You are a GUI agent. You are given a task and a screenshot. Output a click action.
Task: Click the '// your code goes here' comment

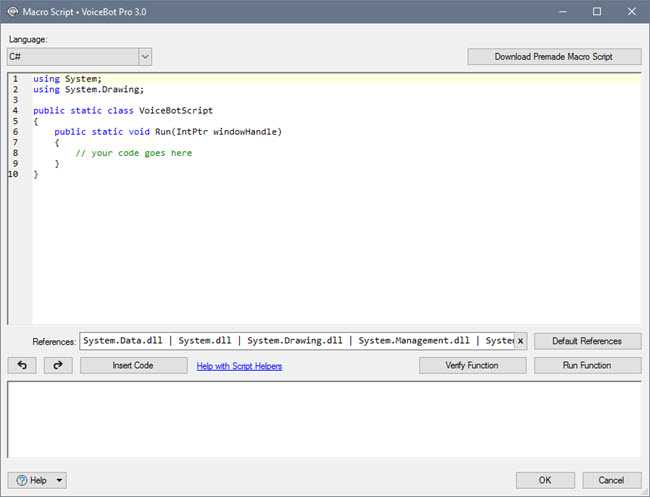tap(133, 153)
